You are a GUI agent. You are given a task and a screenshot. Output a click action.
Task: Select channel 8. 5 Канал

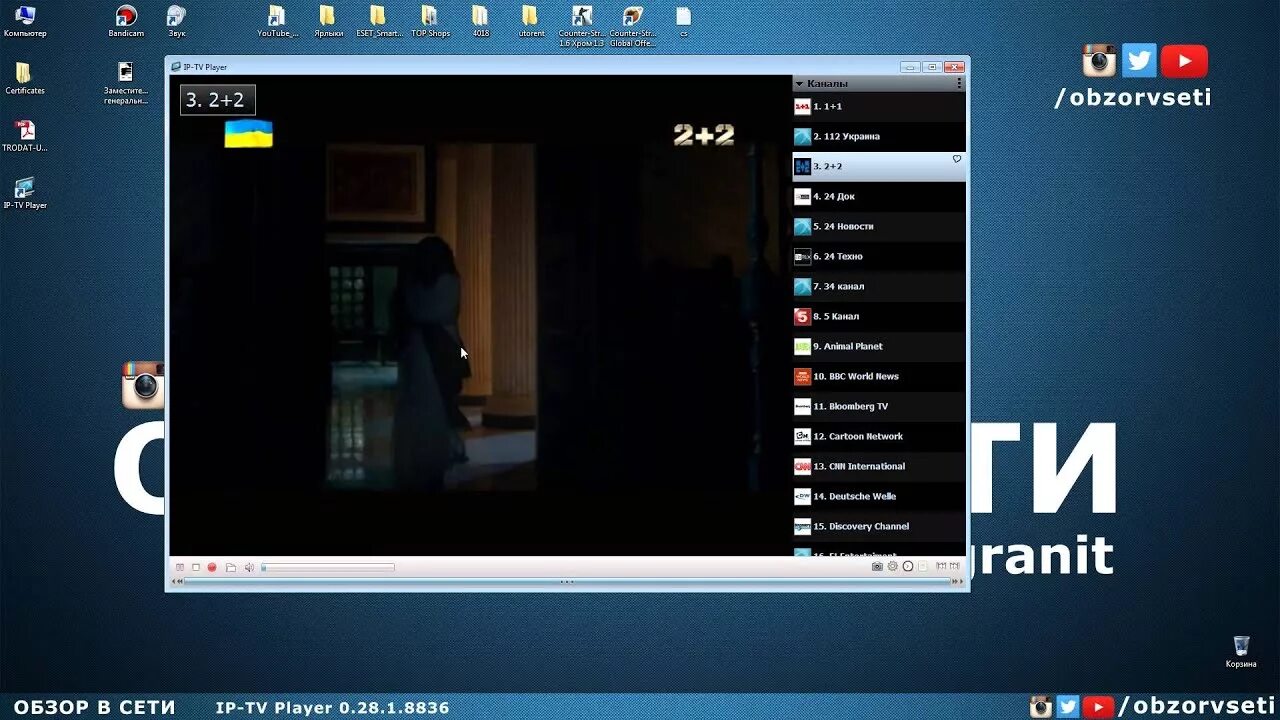click(879, 316)
